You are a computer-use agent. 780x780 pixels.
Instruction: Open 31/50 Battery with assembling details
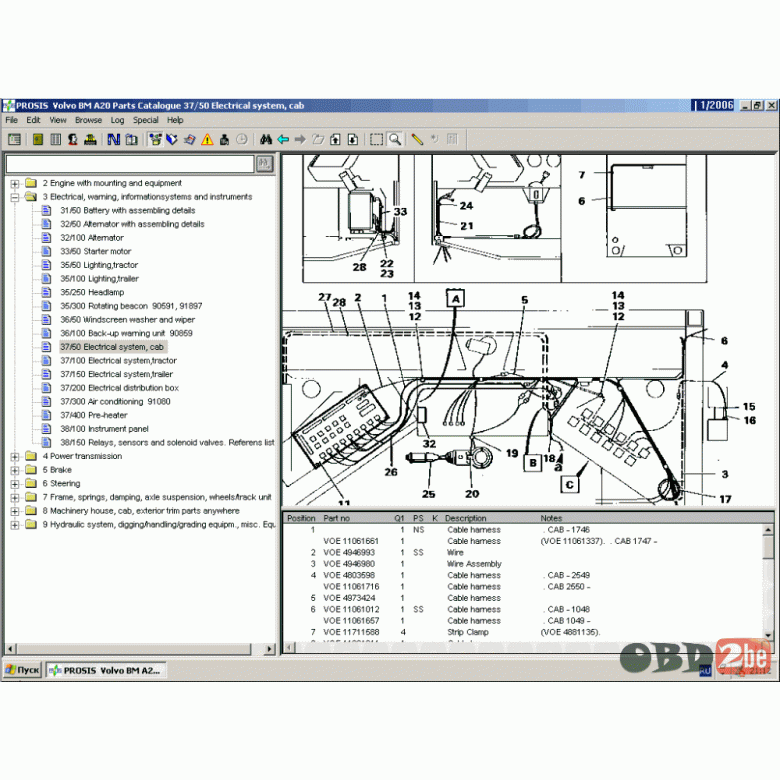pyautogui.click(x=128, y=210)
